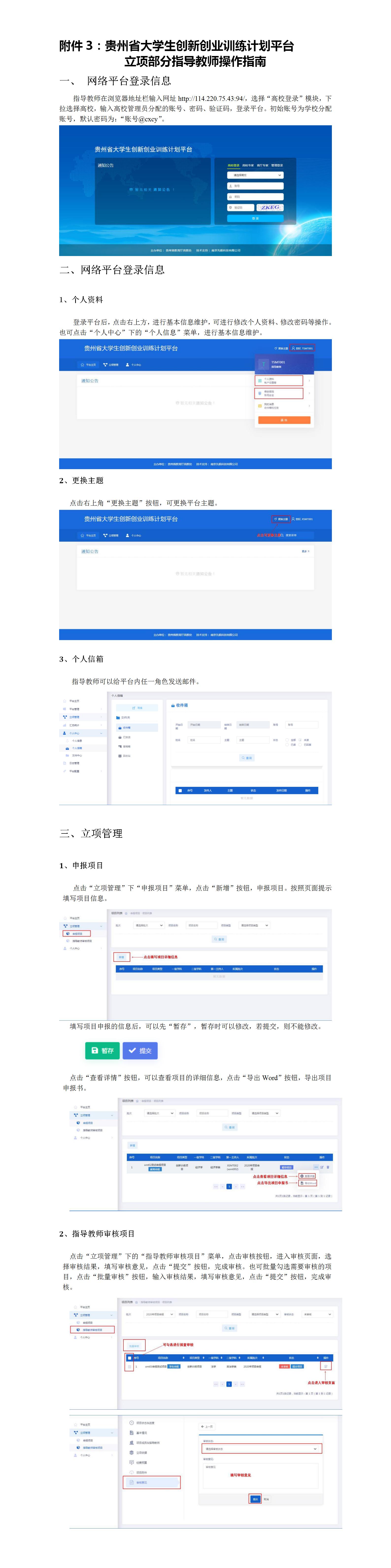Switch to the 高校登录 login tab
Screen dimensions: 391x1568
234,166
